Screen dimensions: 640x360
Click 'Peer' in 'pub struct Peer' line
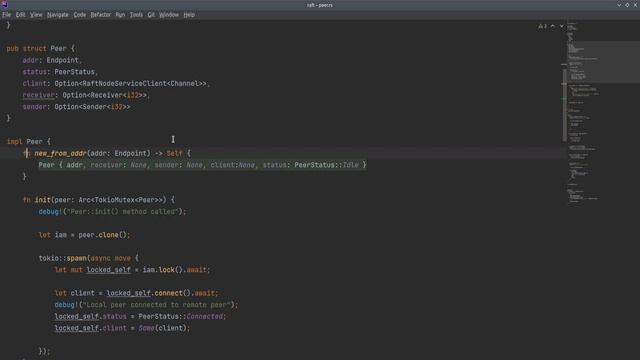[x=58, y=49]
